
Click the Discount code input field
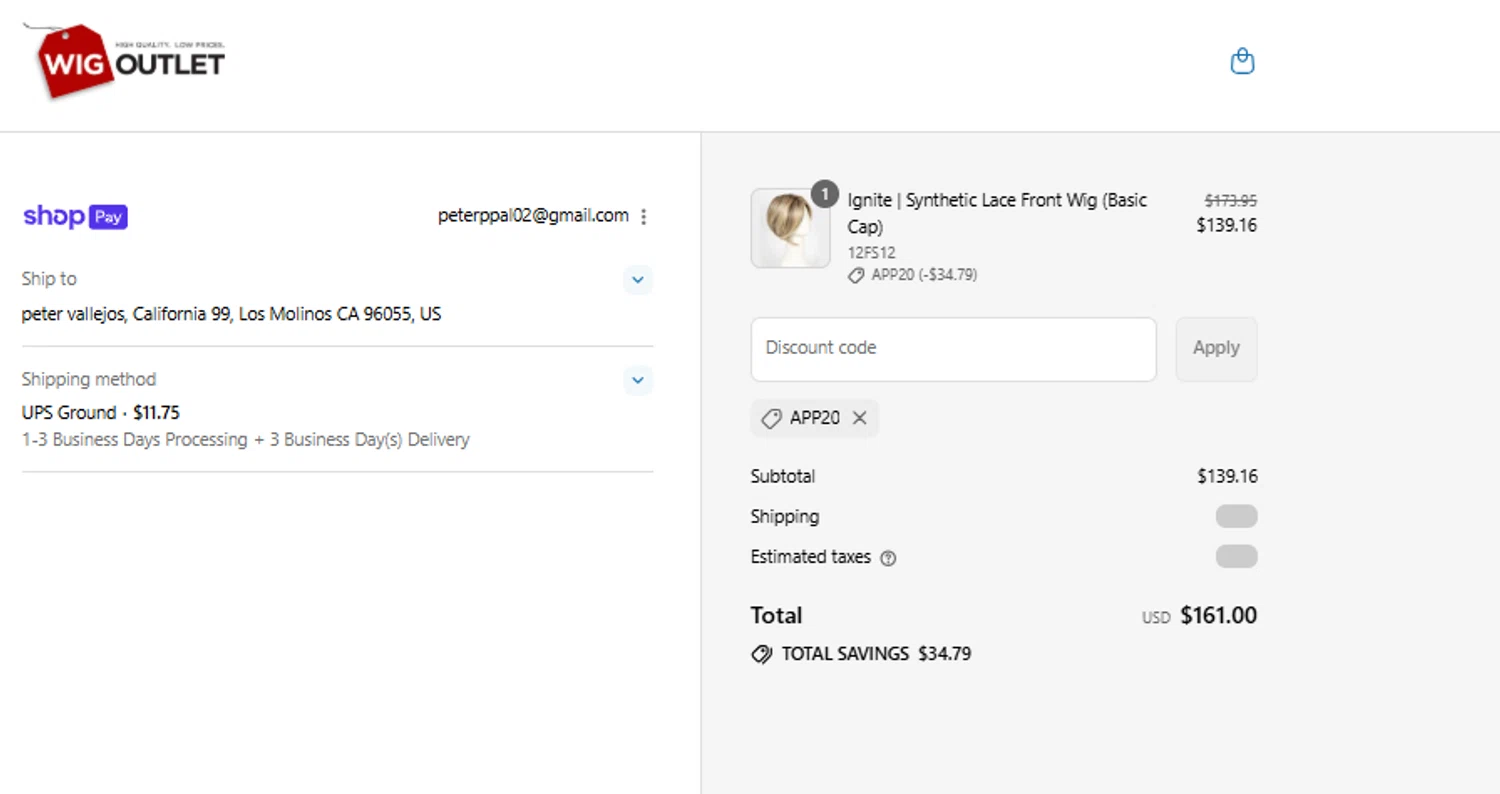[953, 349]
